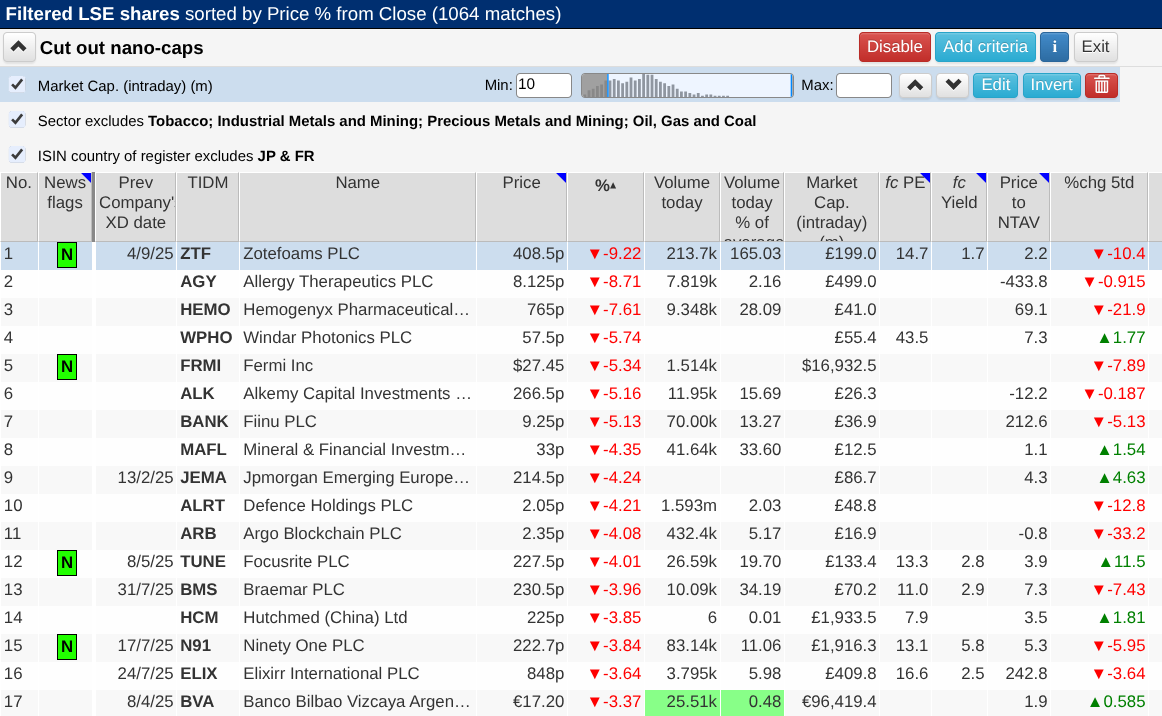Click Hutchmed (China) Ltd name
Image resolution: width=1162 pixels, height=716 pixels.
pos(325,618)
